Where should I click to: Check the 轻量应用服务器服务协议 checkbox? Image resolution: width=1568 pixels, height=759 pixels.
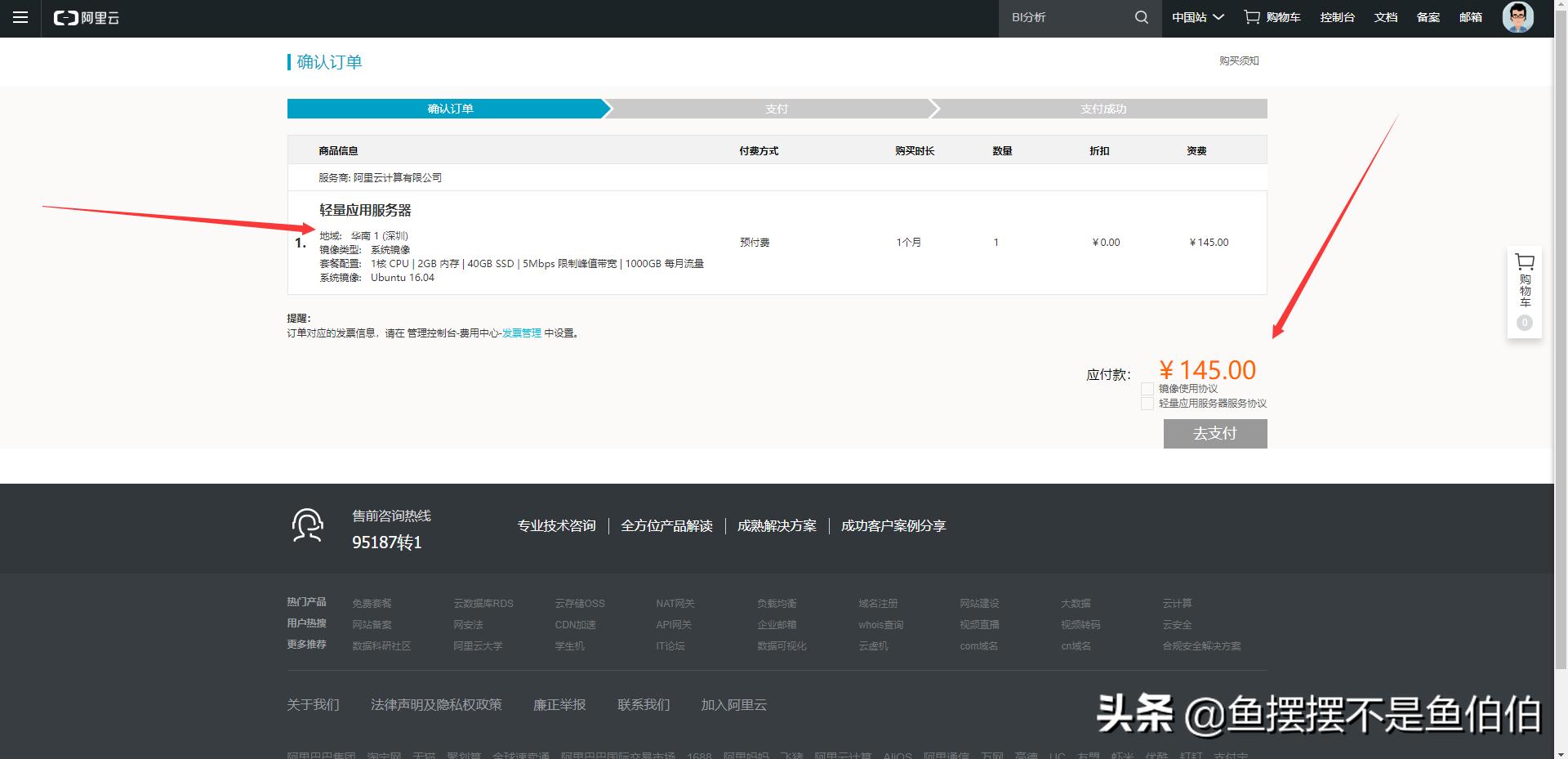coord(1147,404)
